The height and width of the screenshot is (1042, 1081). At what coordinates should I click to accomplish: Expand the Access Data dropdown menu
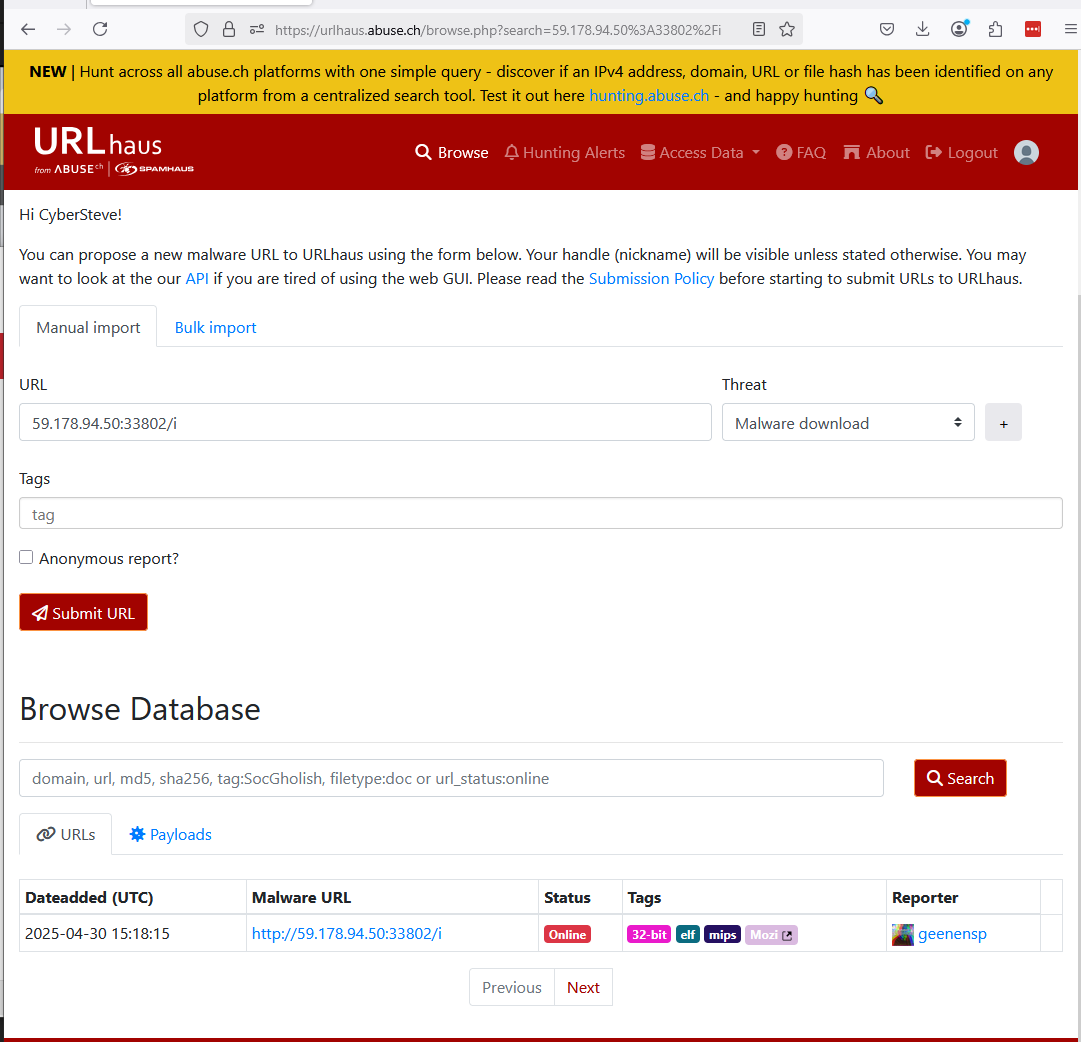tap(700, 152)
